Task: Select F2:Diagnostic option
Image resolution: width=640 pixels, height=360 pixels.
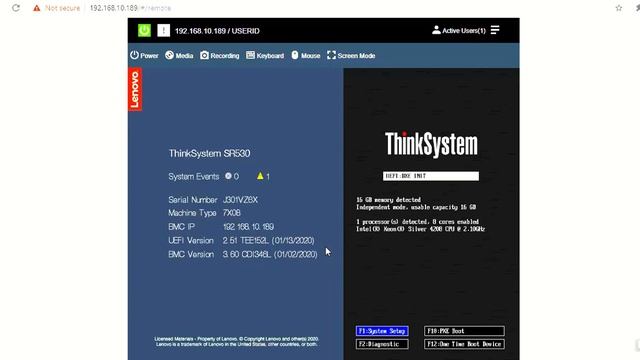Action: [x=382, y=344]
